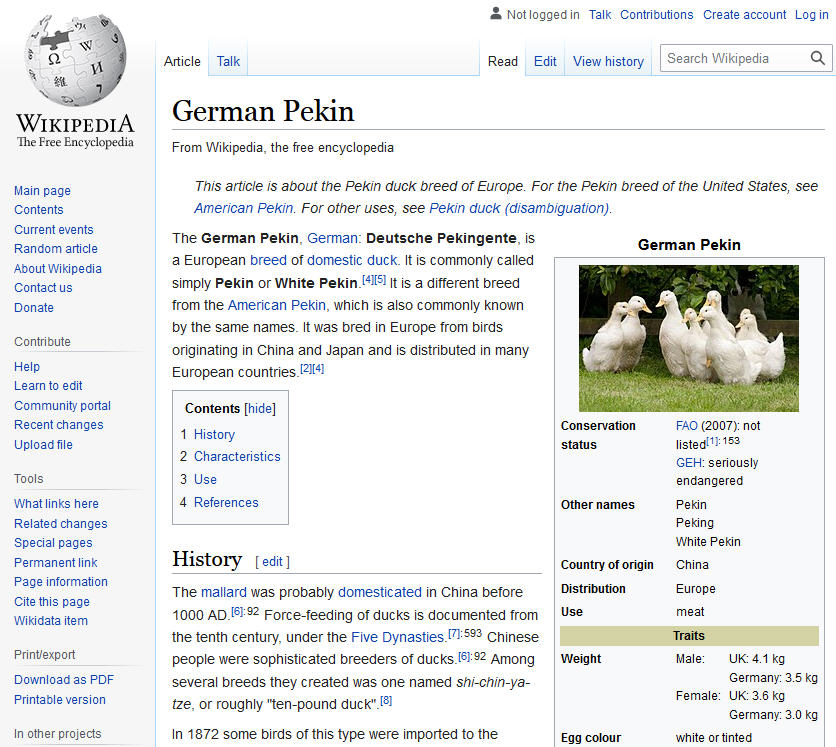This screenshot has height=747, width=836.
Task: Click the user icon beside Not logged in
Action: point(495,14)
